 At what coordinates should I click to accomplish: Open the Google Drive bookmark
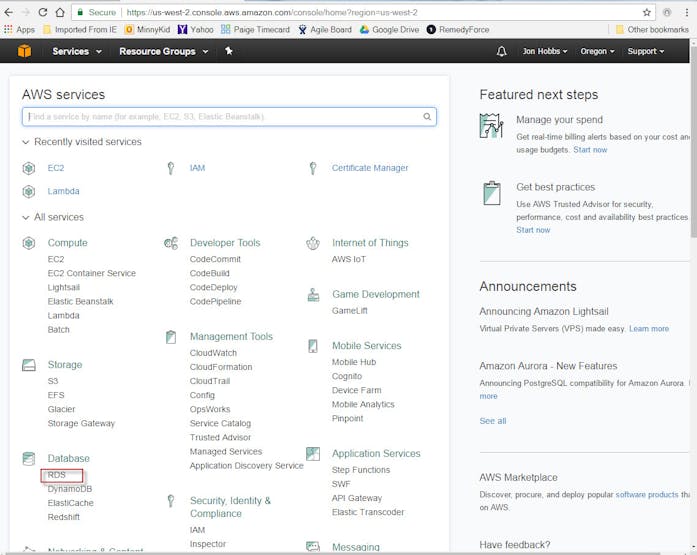coord(389,30)
